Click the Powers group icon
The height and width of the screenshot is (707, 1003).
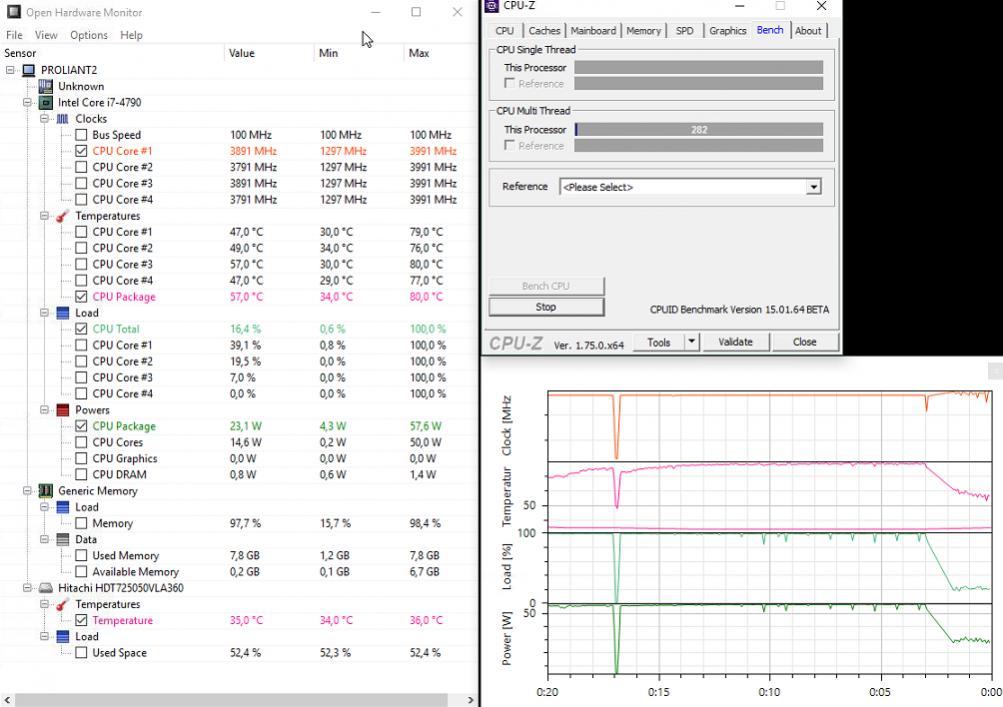point(63,410)
